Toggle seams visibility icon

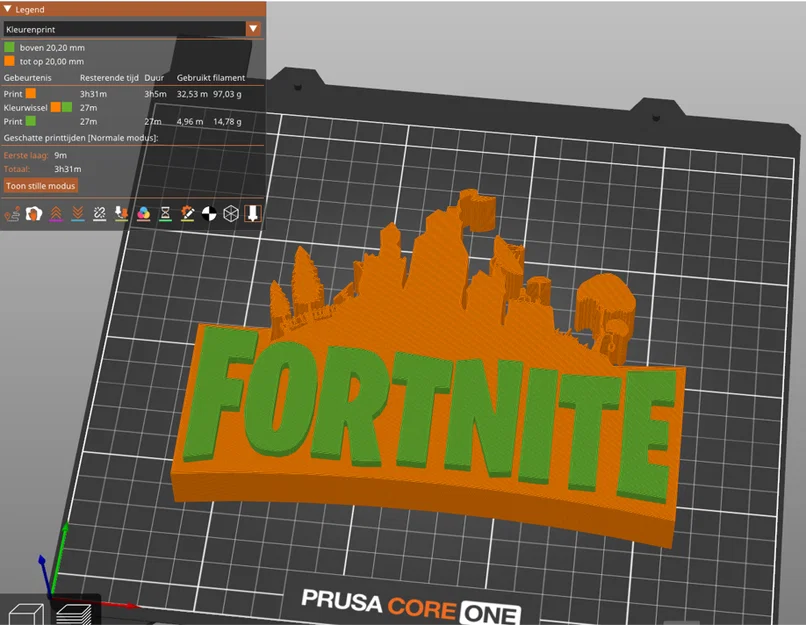100,214
